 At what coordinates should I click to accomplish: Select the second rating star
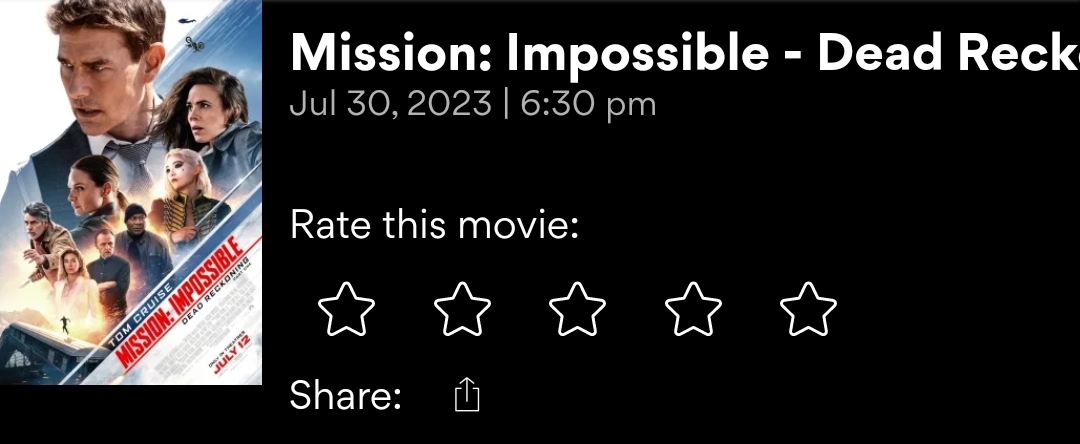point(462,309)
